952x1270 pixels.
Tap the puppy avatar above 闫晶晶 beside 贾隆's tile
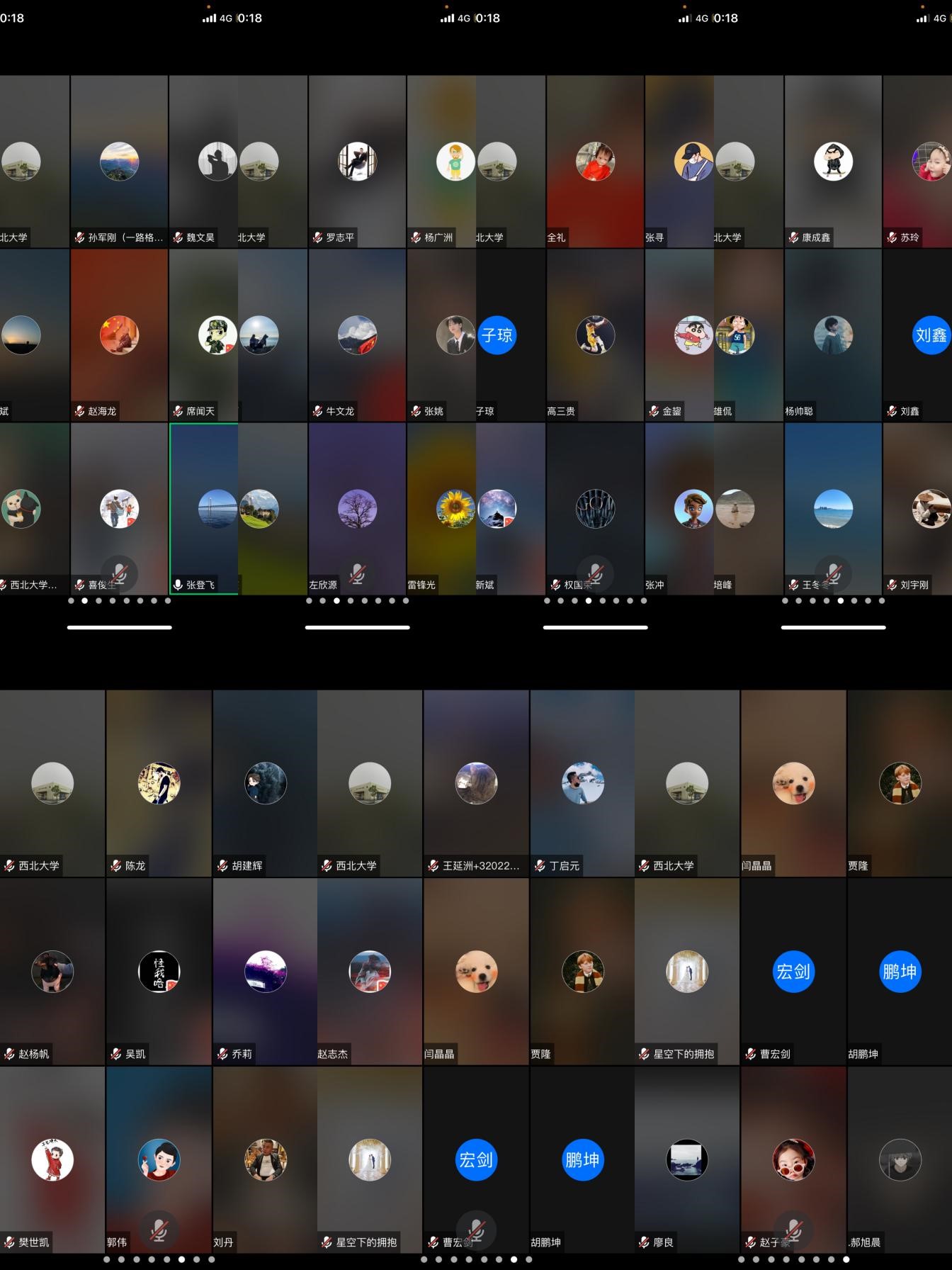(x=793, y=783)
